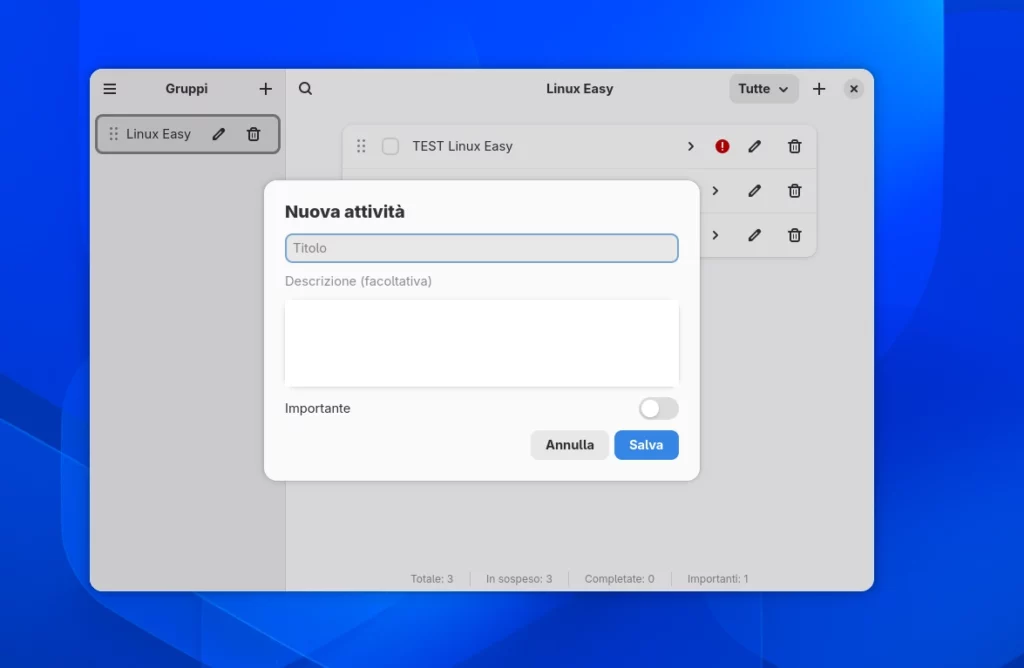This screenshot has width=1024, height=668.
Task: Click the Importanti: 1 status entry
Action: [718, 579]
